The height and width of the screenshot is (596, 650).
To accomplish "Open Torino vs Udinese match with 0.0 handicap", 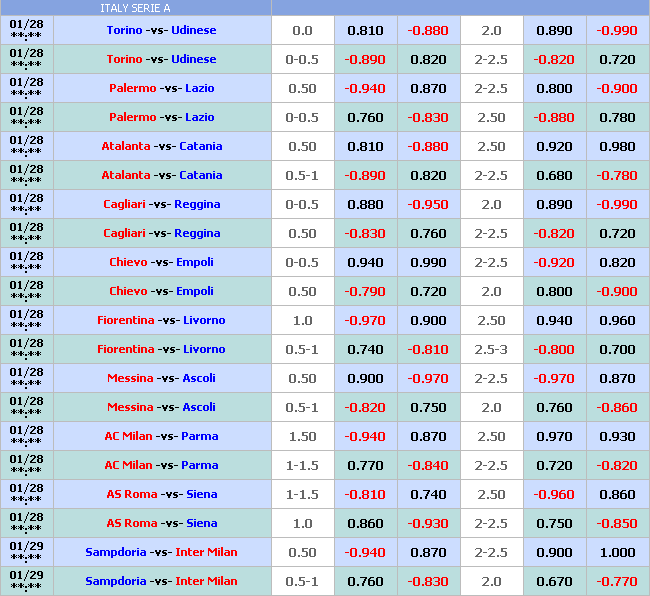I will pos(161,30).
